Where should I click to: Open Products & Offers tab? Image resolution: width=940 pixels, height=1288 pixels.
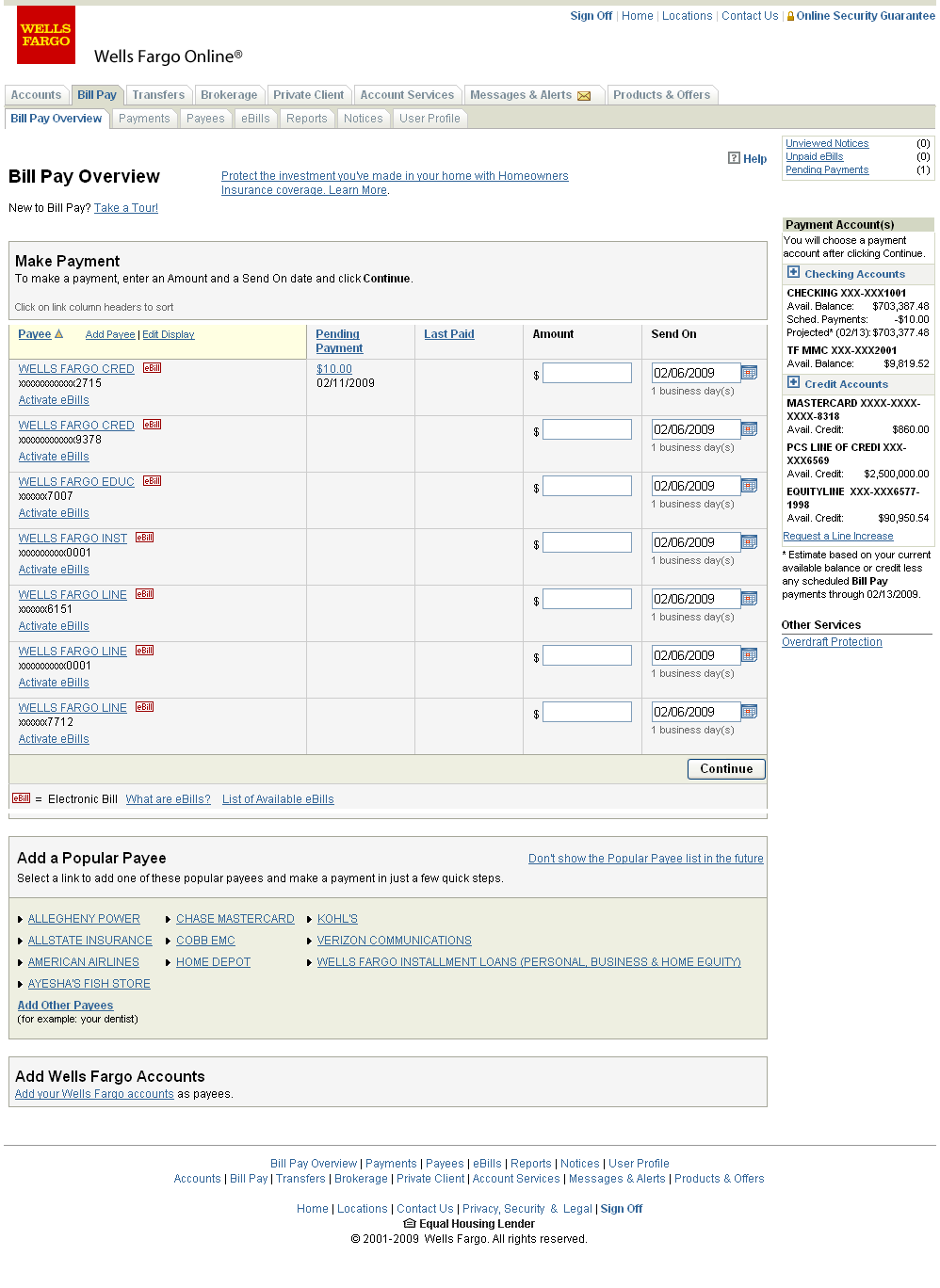pyautogui.click(x=662, y=95)
